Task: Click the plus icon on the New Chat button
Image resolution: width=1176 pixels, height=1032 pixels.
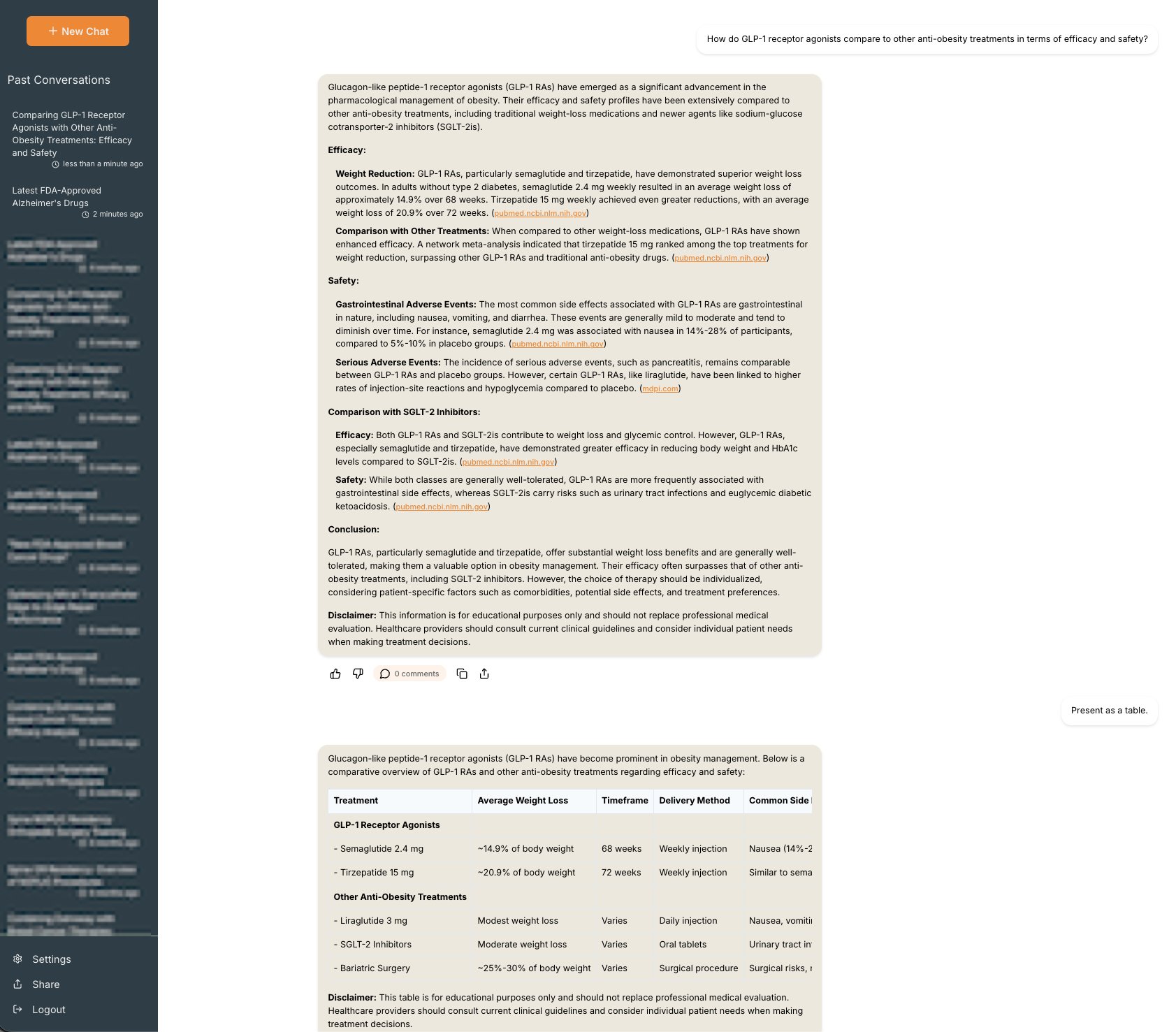Action: [x=52, y=31]
